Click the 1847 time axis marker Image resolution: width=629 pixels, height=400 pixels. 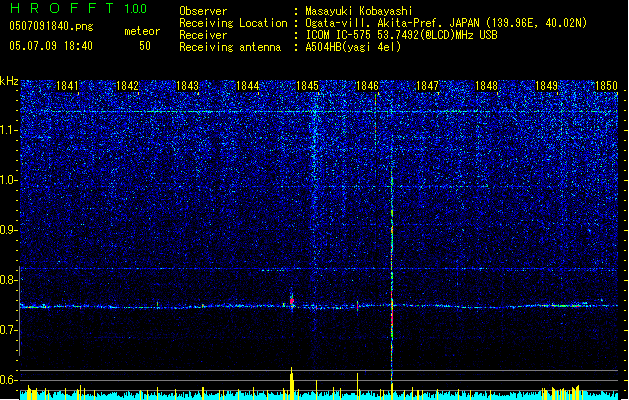pos(427,86)
